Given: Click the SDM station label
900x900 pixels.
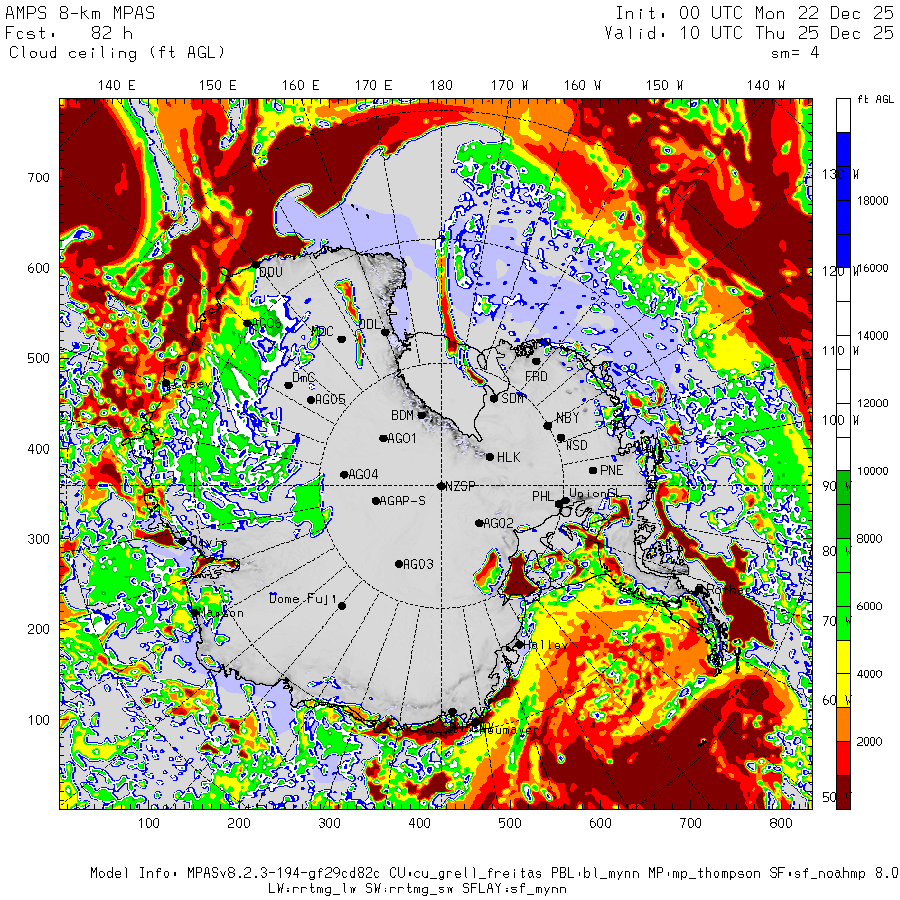Looking at the screenshot, I should coord(513,398).
